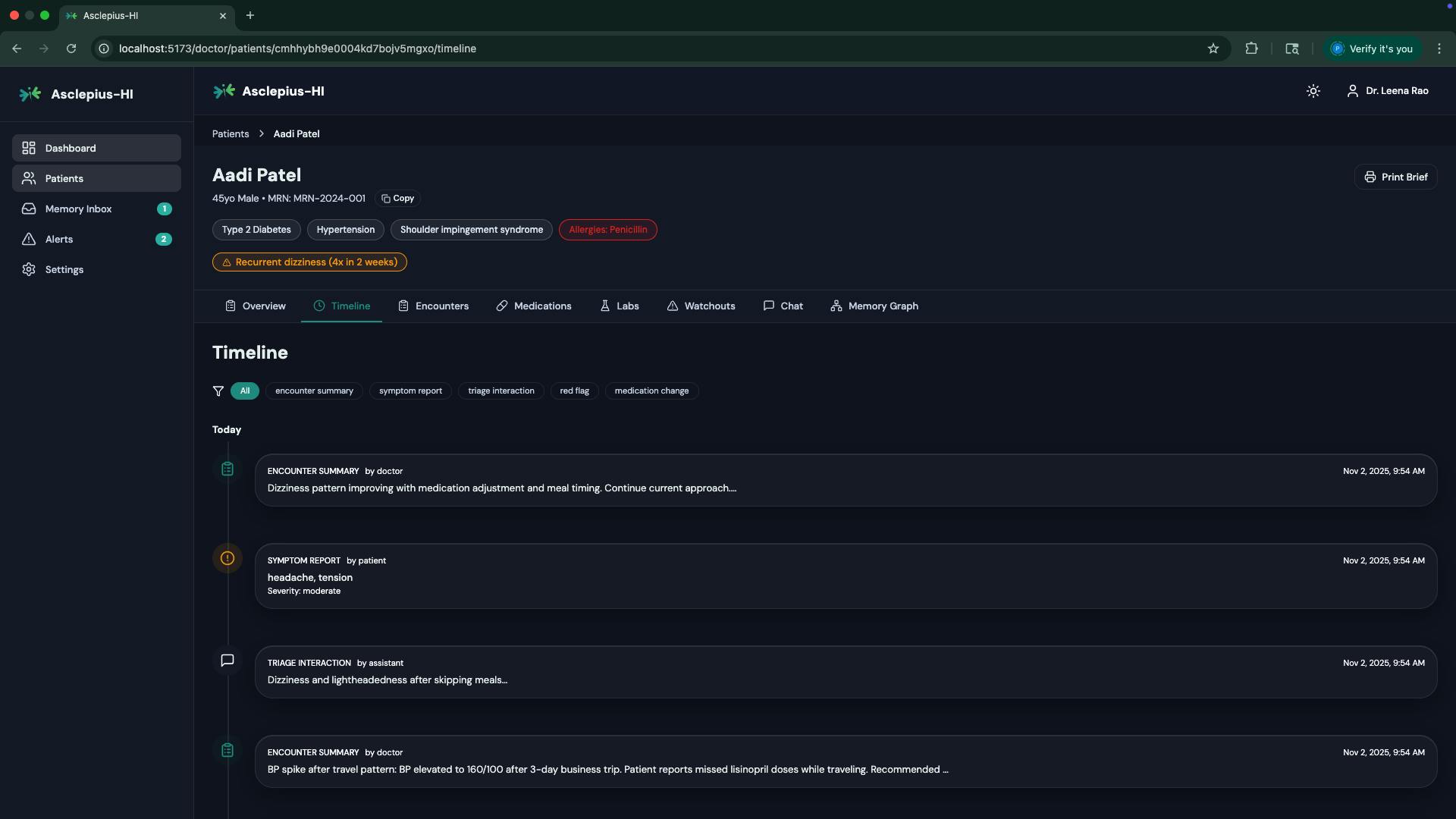Click the Print Brief button
The width and height of the screenshot is (1456, 819).
(x=1395, y=177)
